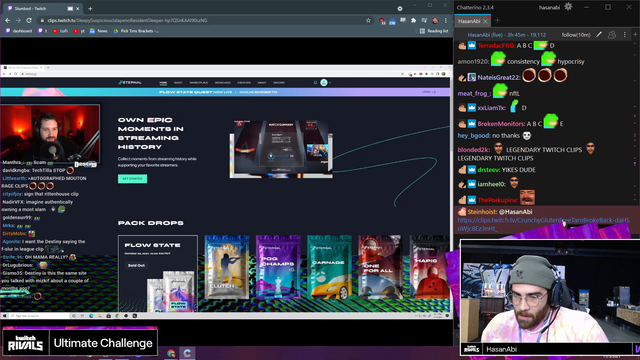Select the Slumlord - Twitch browser tab

(x=43, y=9)
